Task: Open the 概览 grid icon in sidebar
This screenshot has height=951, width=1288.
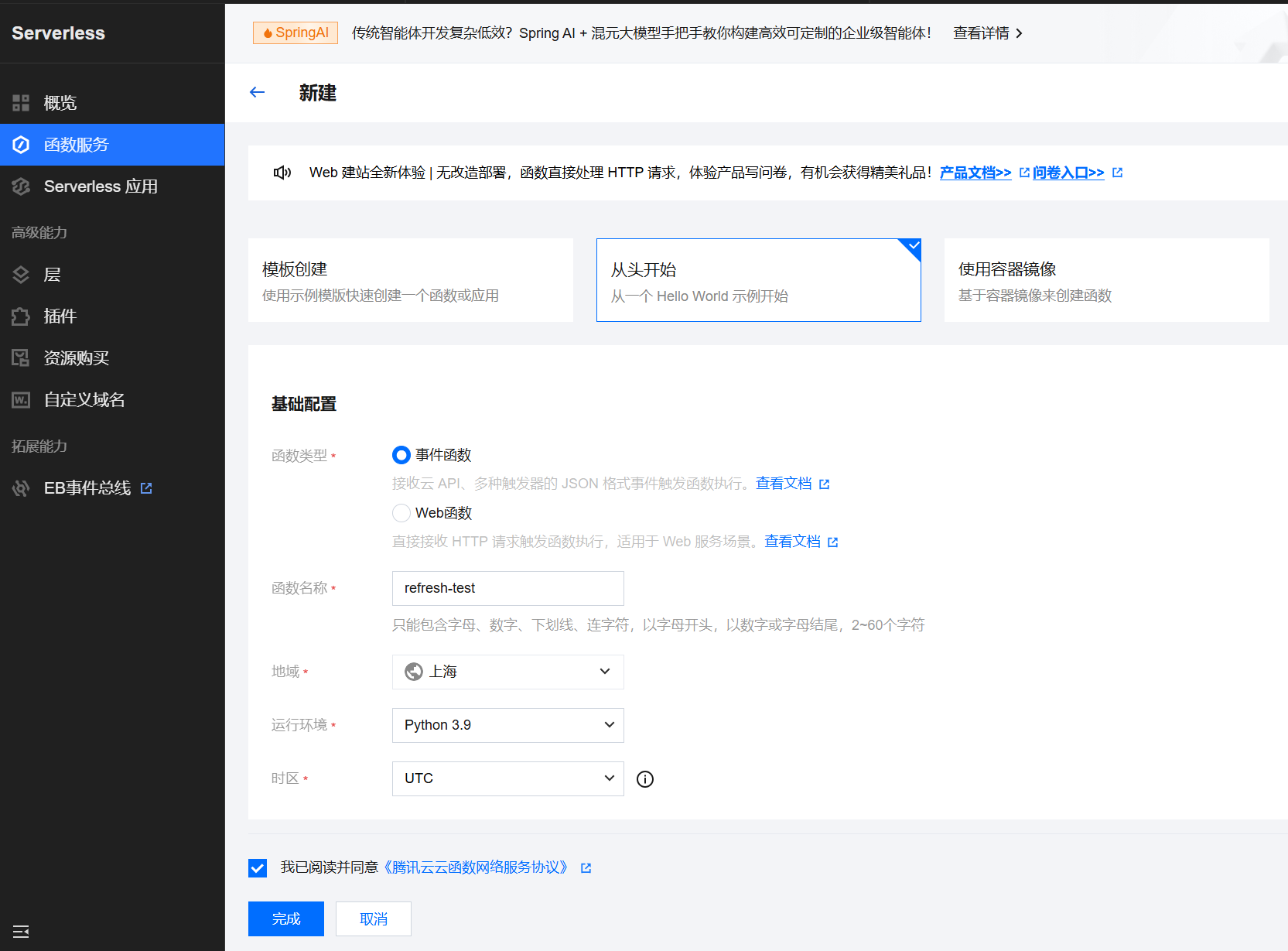Action: pyautogui.click(x=21, y=103)
